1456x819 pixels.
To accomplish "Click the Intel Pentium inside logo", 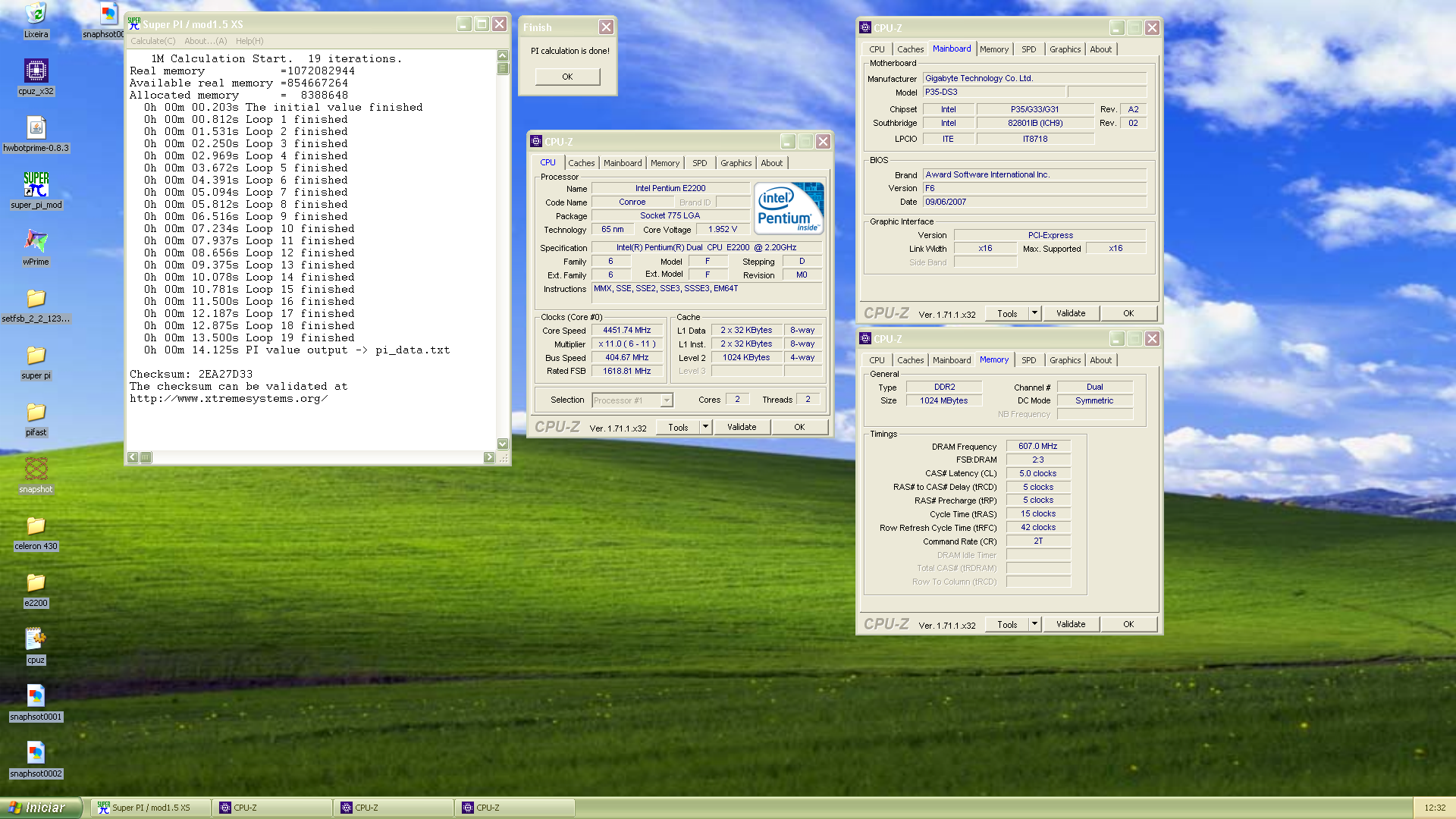I will (x=789, y=208).
